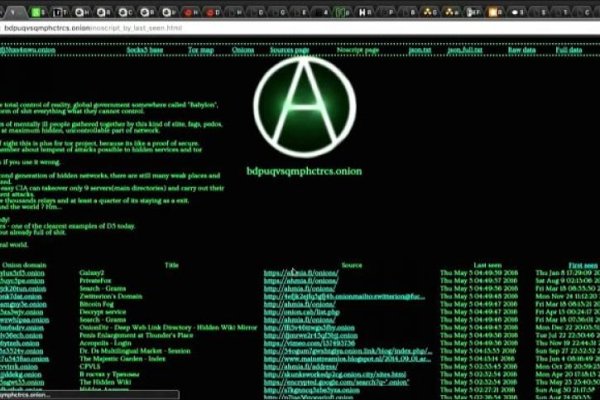Open the Raw data link
Image resolution: width=600 pixels, height=400 pixels.
point(522,50)
